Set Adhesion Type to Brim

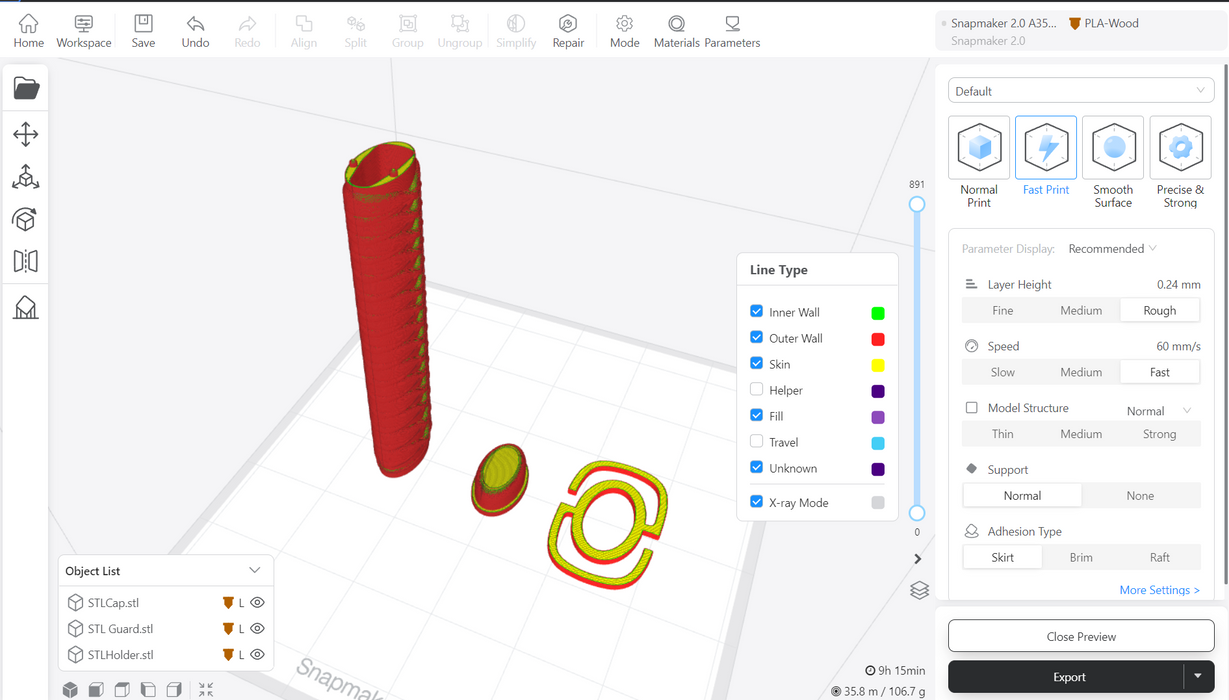1081,558
